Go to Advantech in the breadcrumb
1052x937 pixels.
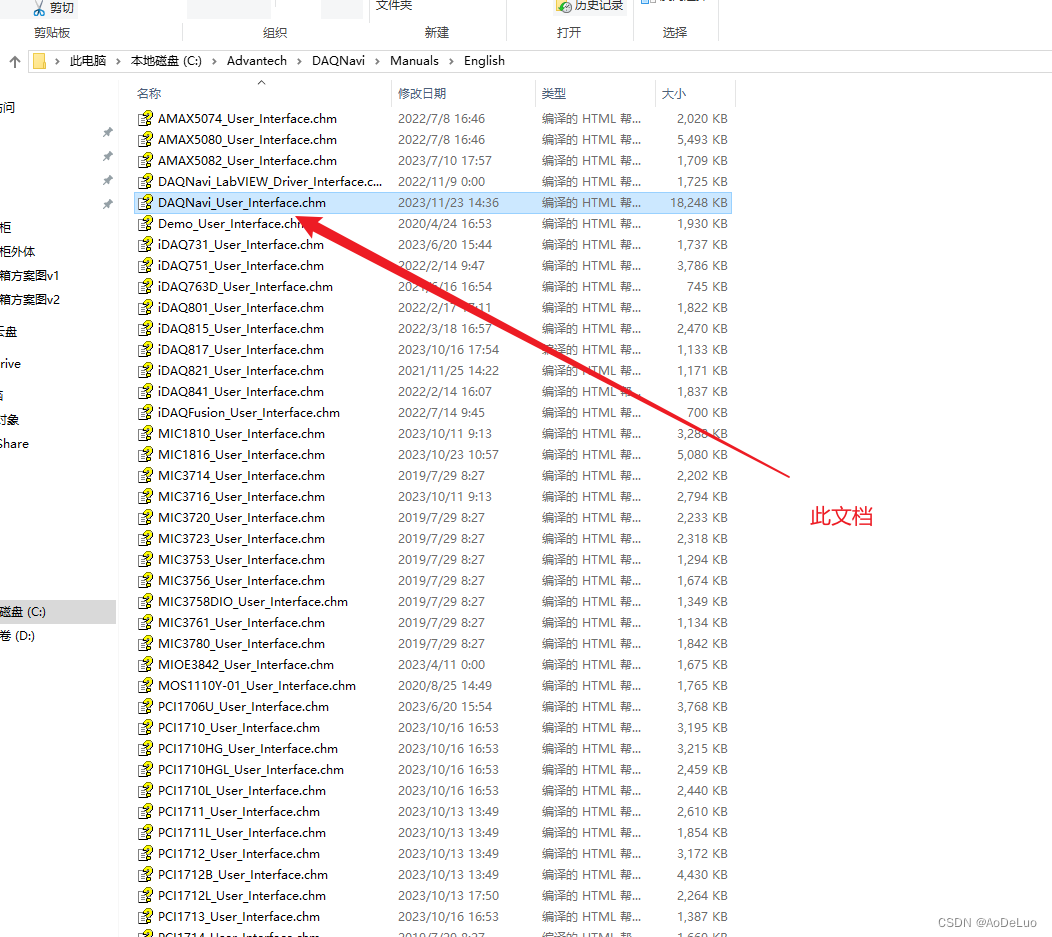pos(256,61)
